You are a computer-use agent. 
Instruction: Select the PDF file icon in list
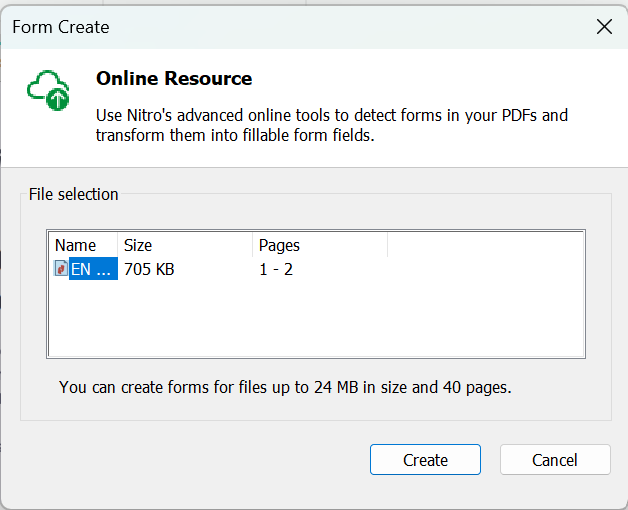pyautogui.click(x=61, y=268)
